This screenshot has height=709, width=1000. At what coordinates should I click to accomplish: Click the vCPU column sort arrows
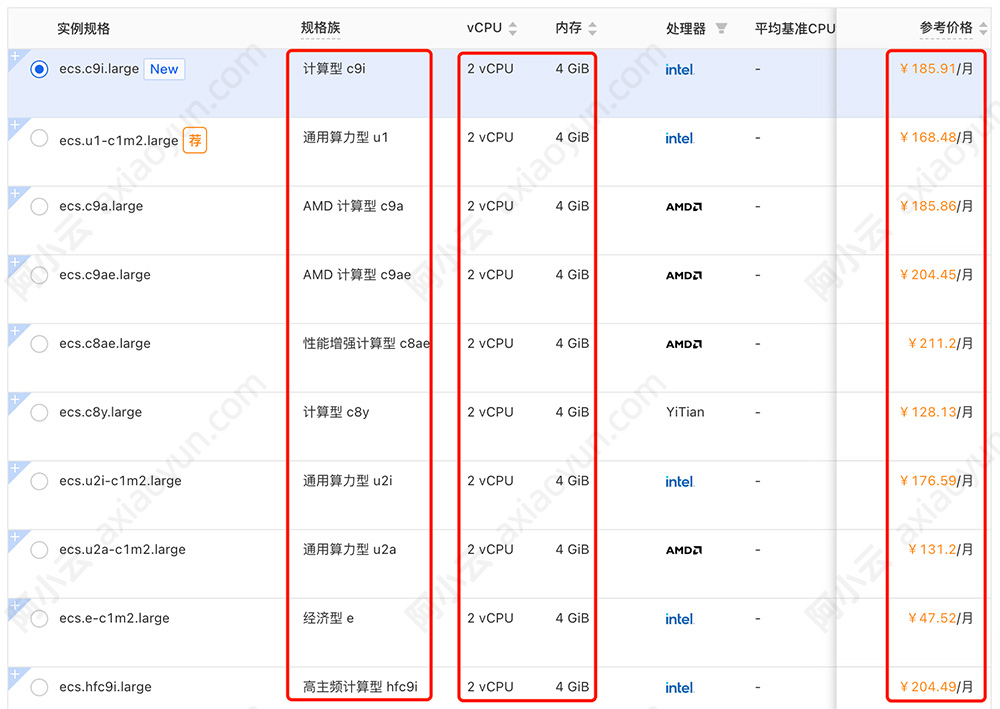[x=514, y=28]
